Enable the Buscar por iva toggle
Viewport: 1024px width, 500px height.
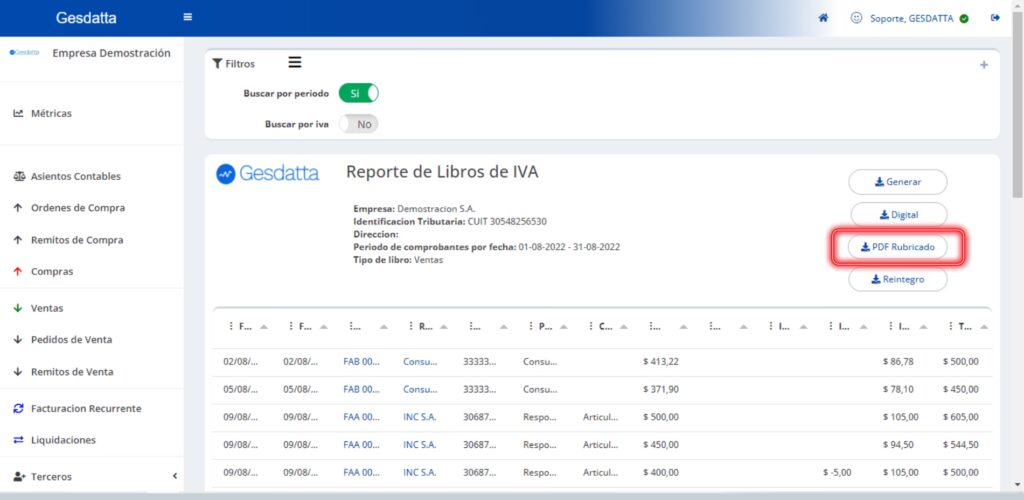(x=358, y=125)
